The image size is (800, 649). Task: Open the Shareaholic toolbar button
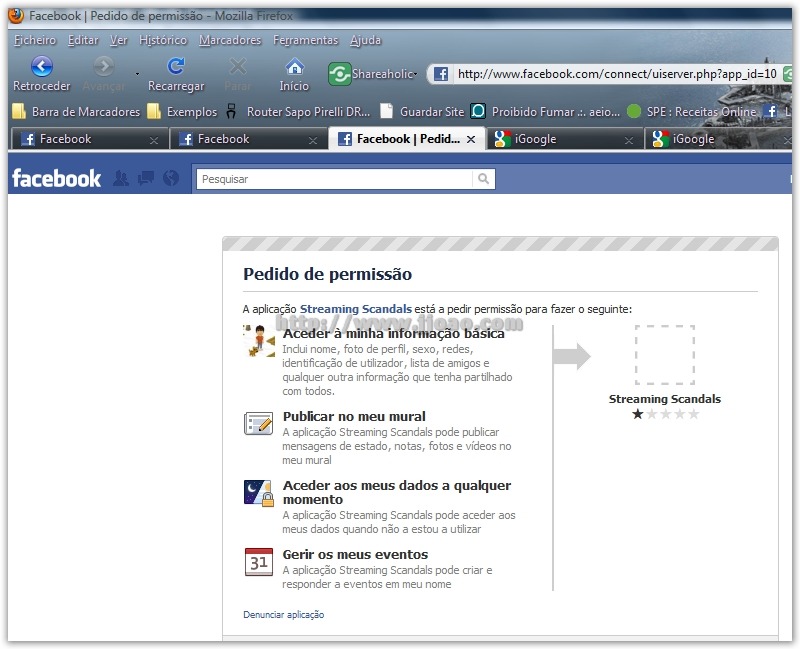372,74
